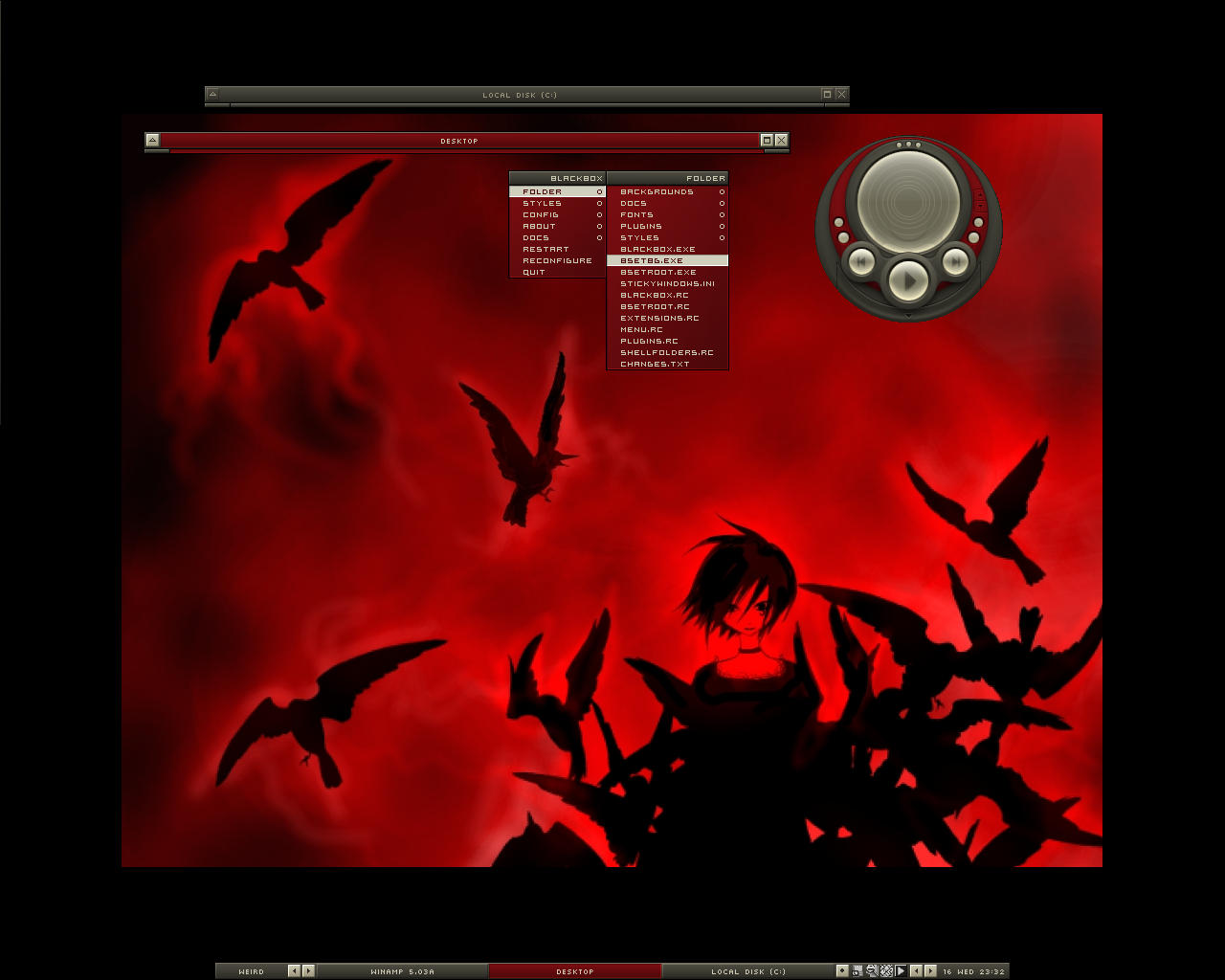Maximize the Desktop window
Image resolution: width=1225 pixels, height=980 pixels.
(x=767, y=140)
